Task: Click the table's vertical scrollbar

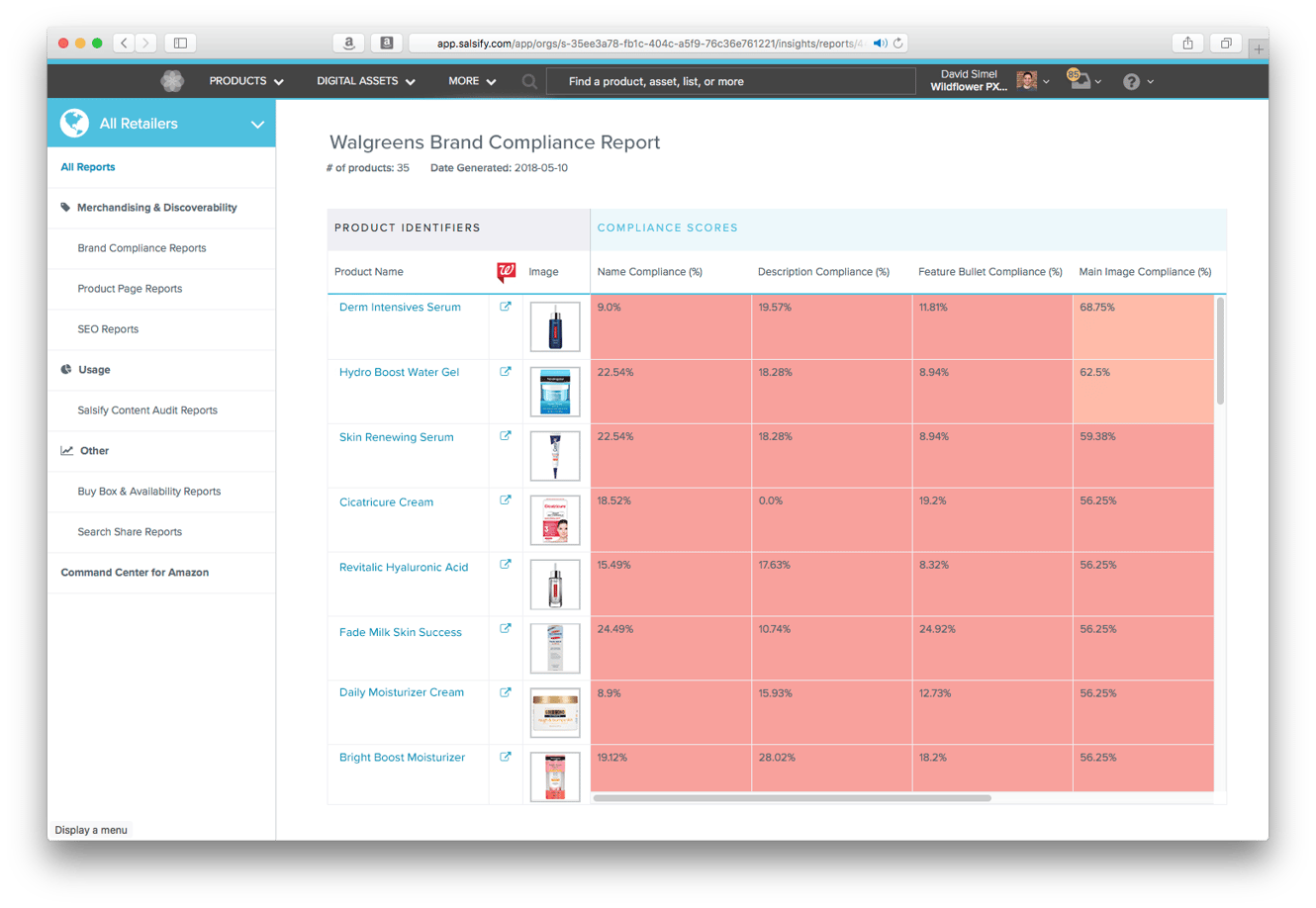Action: (1220, 351)
